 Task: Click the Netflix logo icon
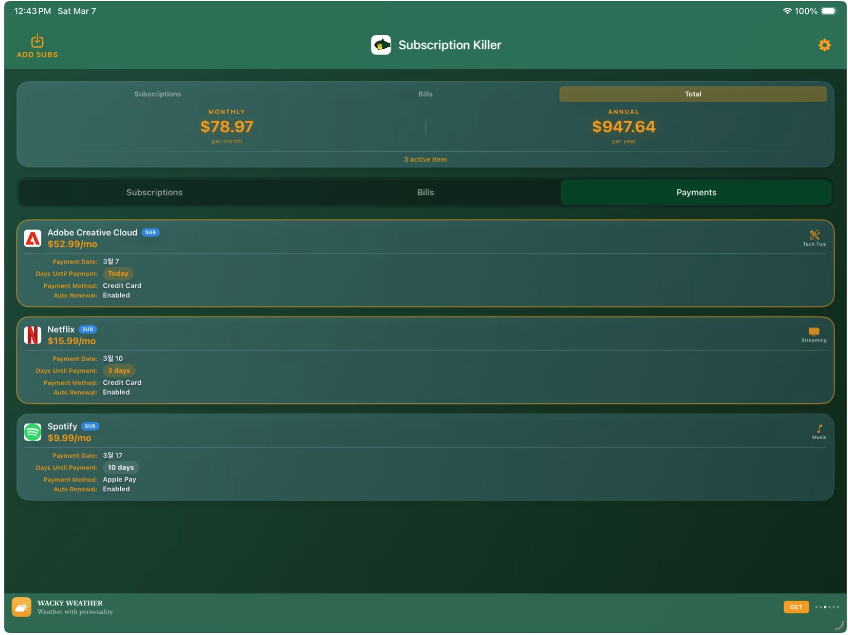click(32, 335)
